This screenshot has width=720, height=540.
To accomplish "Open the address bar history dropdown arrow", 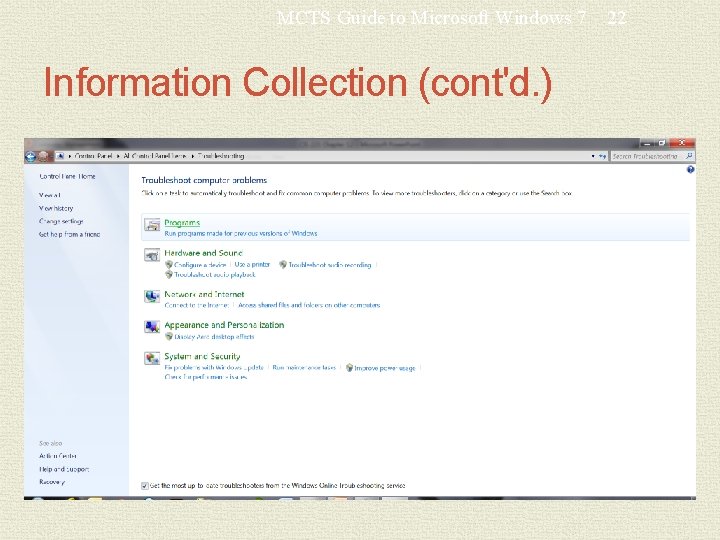I will click(593, 156).
